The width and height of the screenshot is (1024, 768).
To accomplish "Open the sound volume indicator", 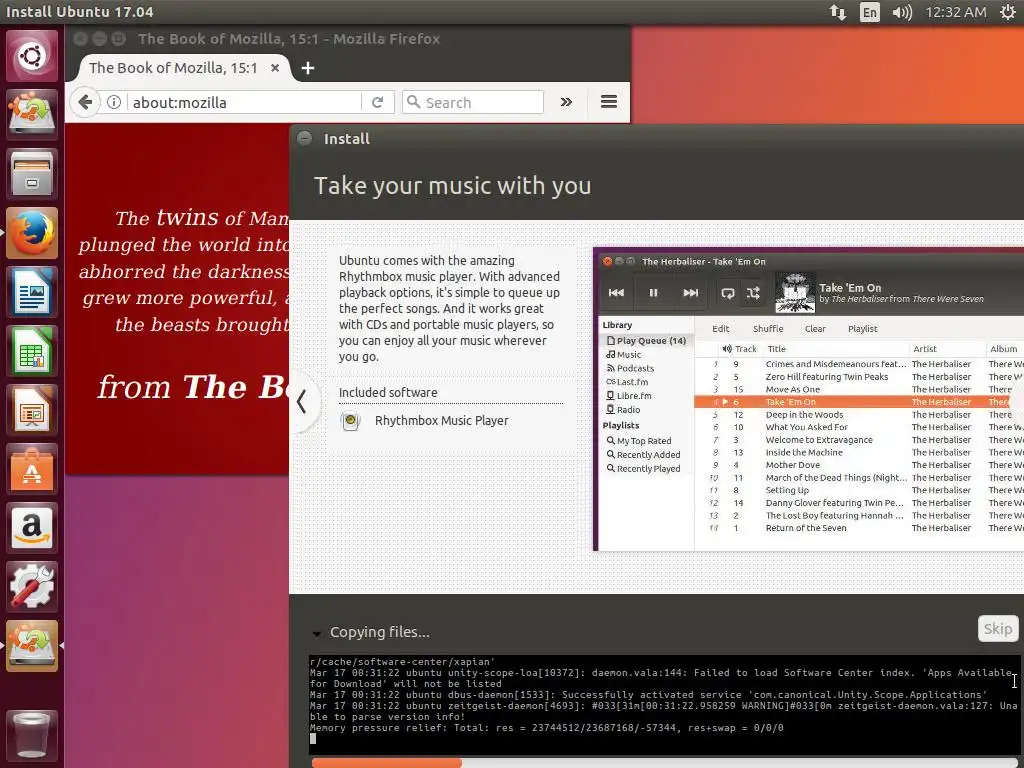I will (x=902, y=12).
